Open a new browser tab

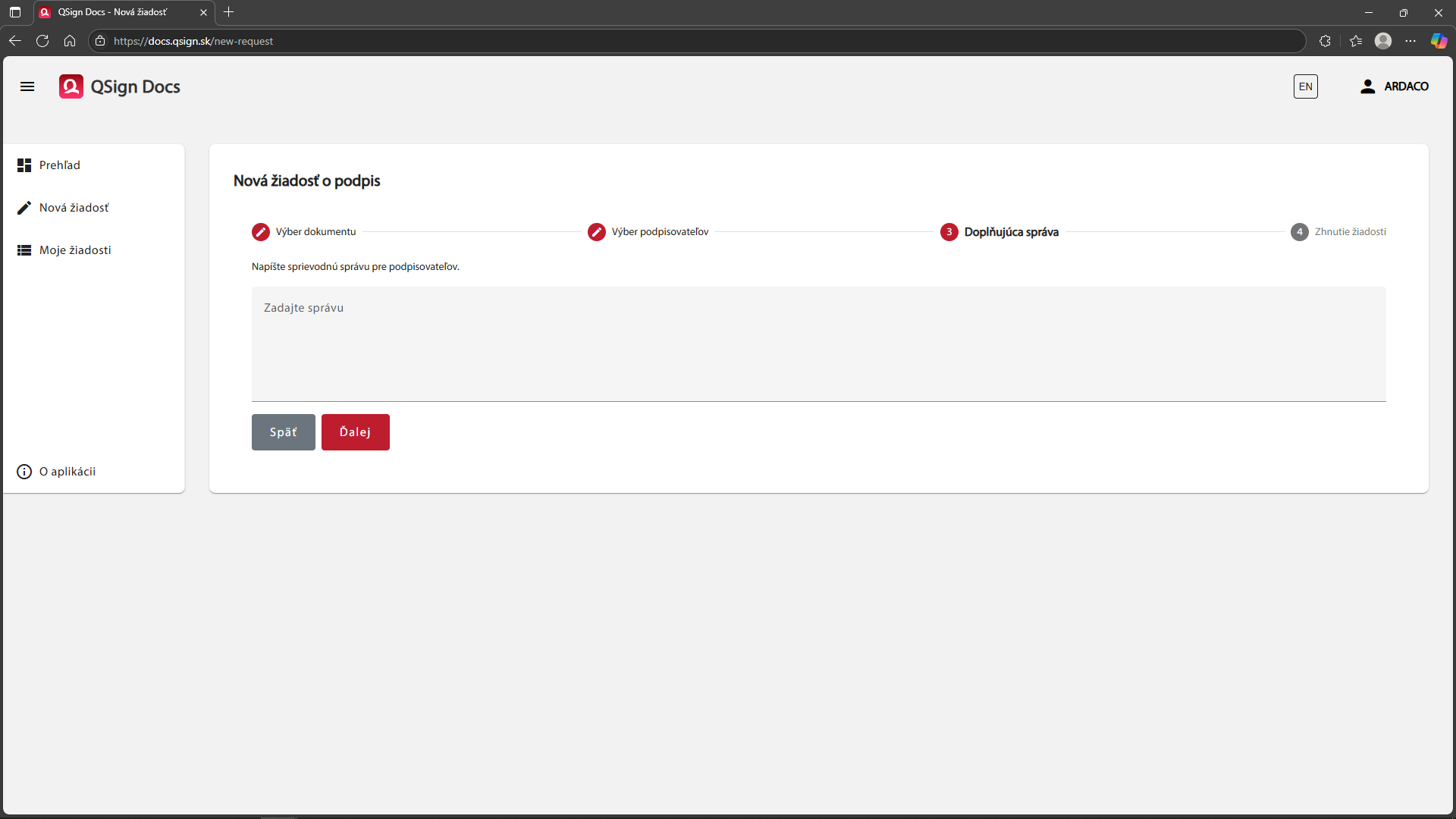click(228, 12)
